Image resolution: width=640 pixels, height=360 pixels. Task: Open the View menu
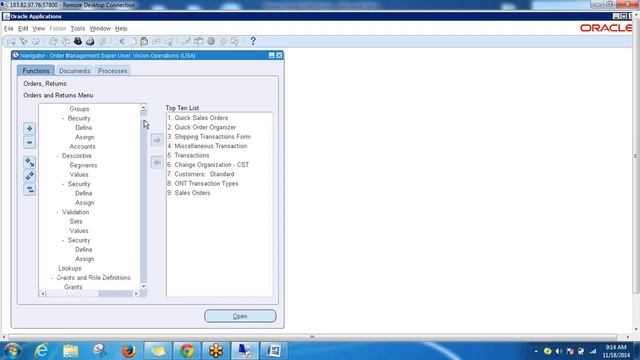click(x=39, y=29)
